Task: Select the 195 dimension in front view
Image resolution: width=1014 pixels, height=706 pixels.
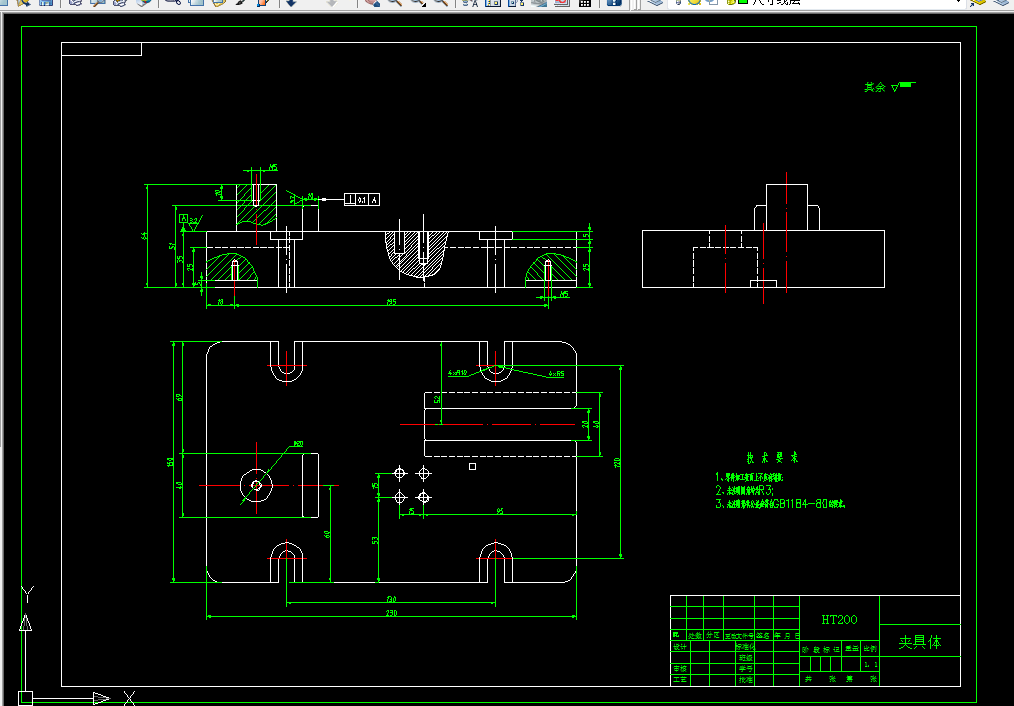Action: [391, 302]
